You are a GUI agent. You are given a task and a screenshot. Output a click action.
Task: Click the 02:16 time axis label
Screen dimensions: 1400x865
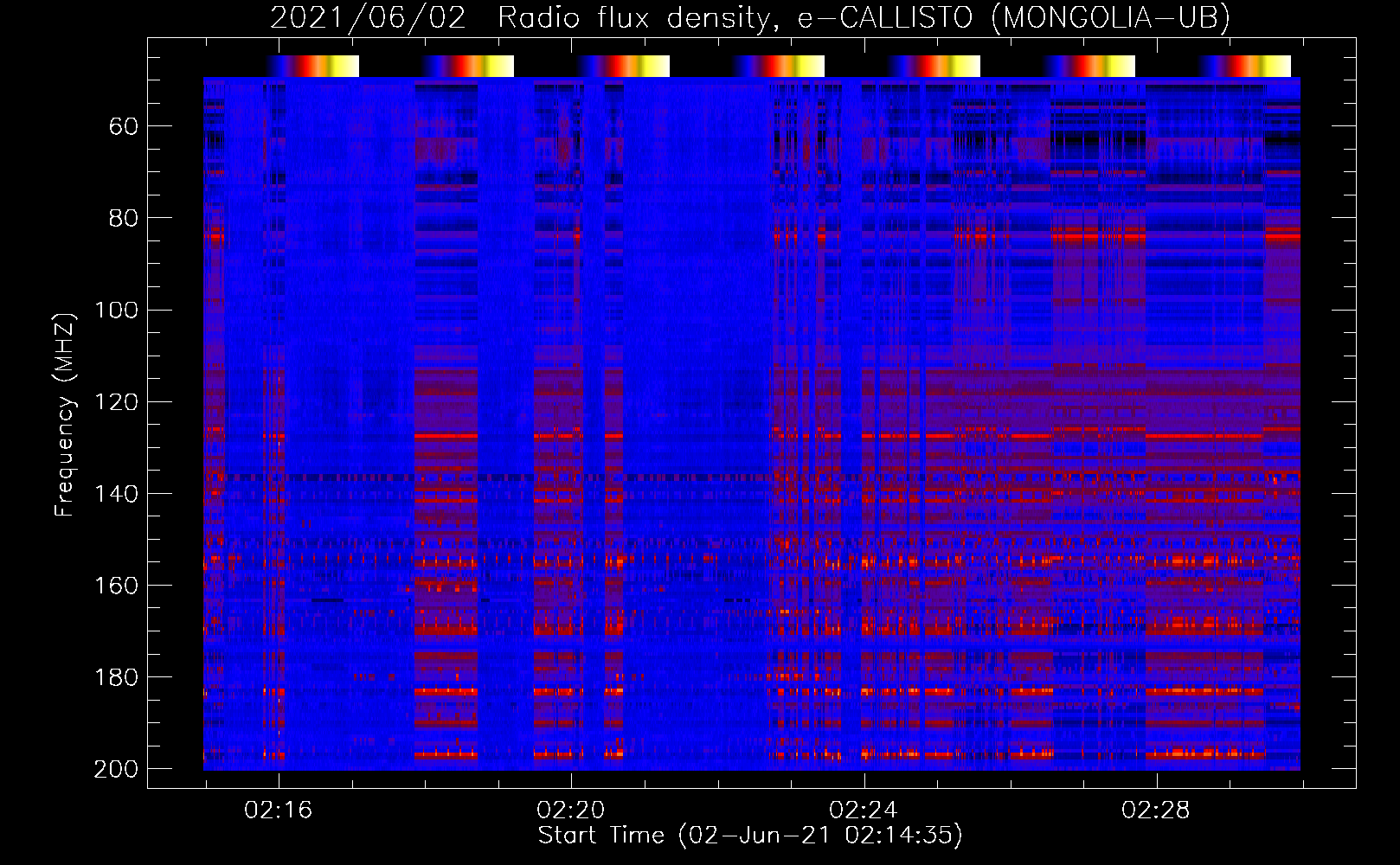pyautogui.click(x=279, y=811)
